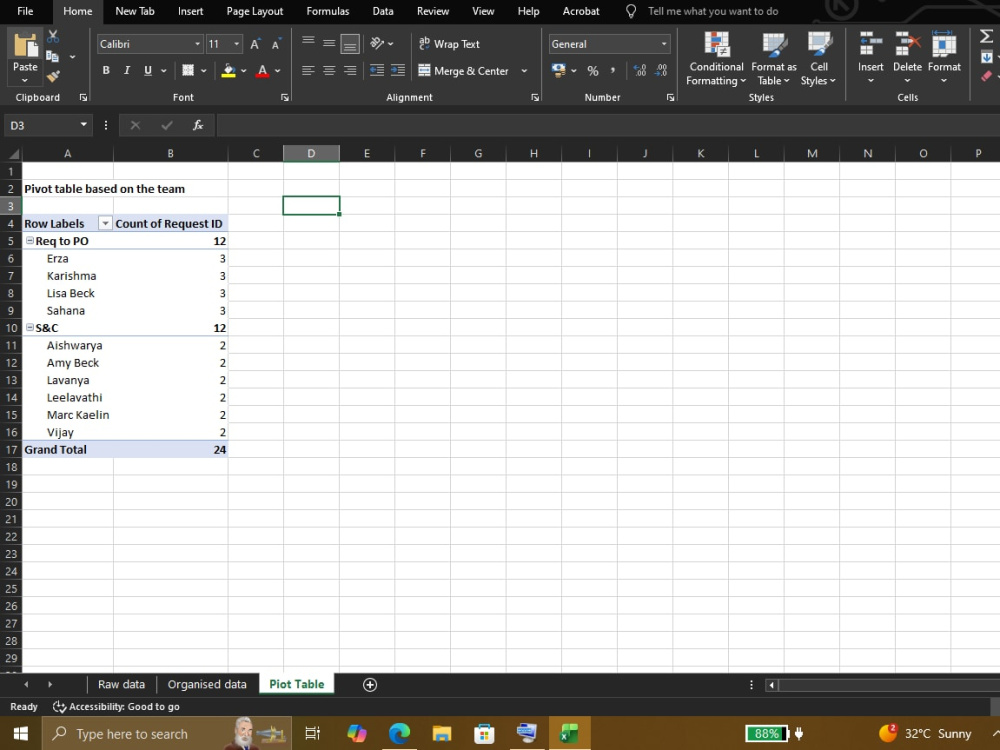Switch to the Page Layout tab
1000x750 pixels.
click(254, 11)
